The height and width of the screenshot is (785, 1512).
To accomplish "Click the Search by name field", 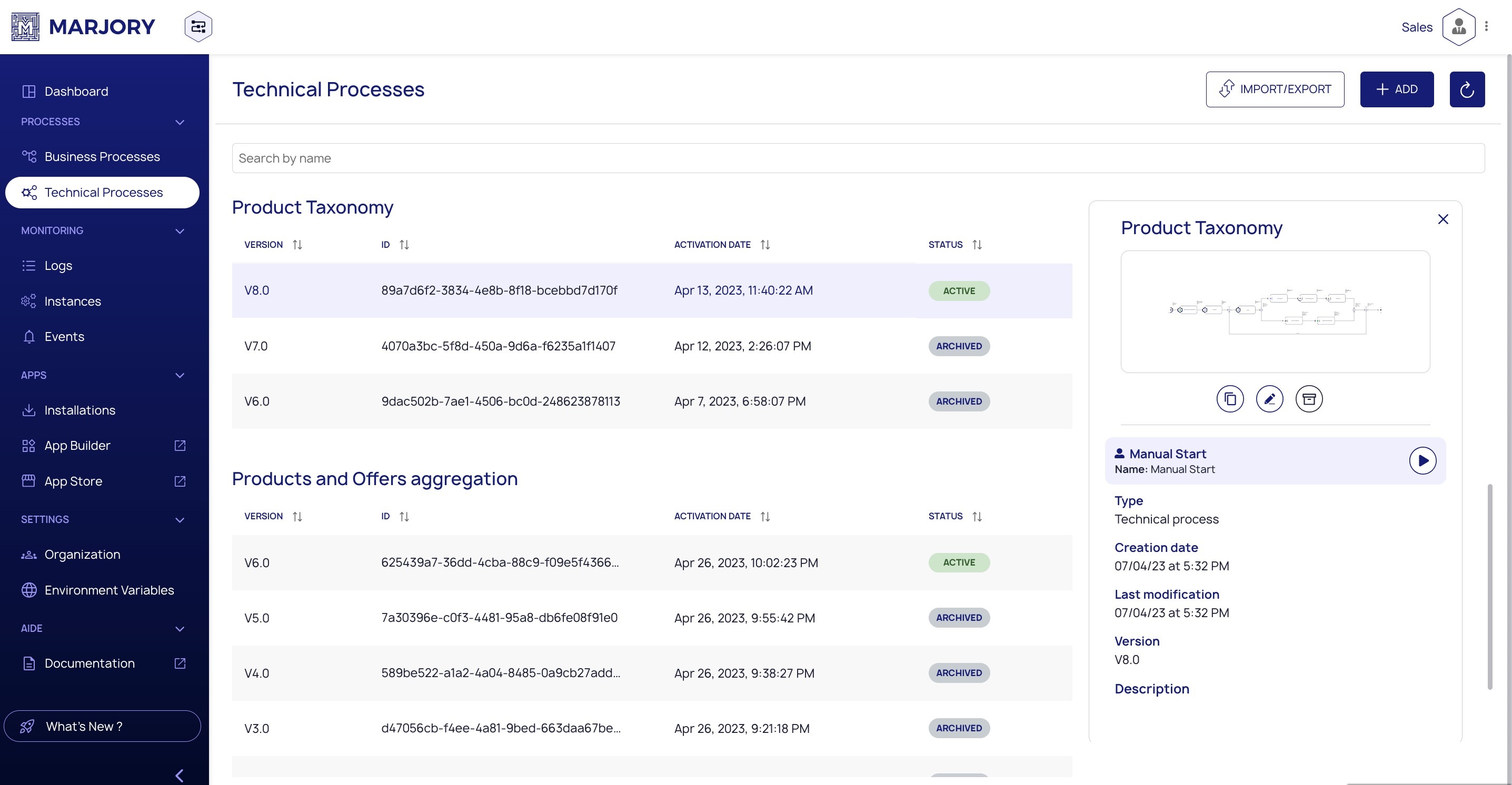I will click(858, 158).
